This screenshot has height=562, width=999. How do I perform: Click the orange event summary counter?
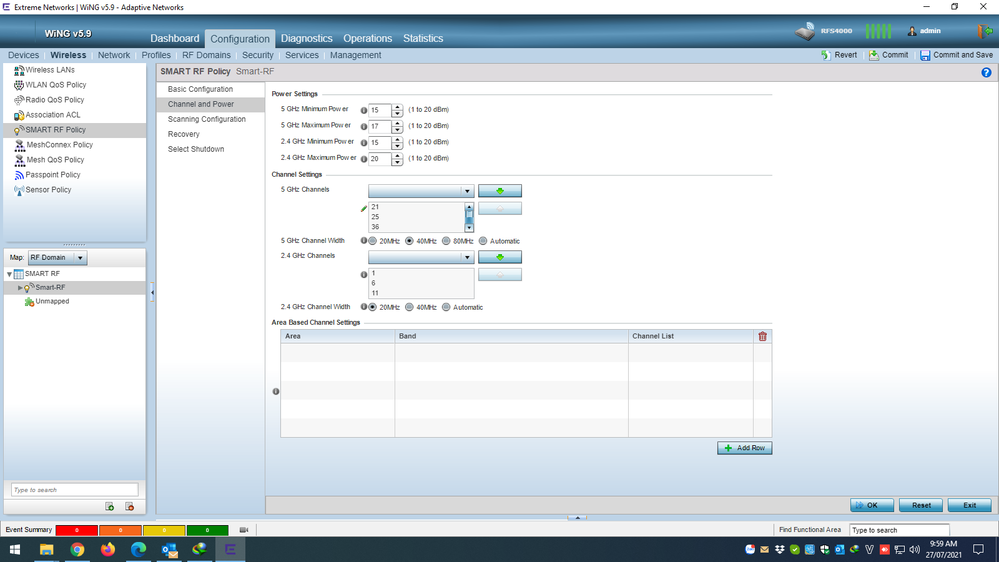(x=120, y=530)
